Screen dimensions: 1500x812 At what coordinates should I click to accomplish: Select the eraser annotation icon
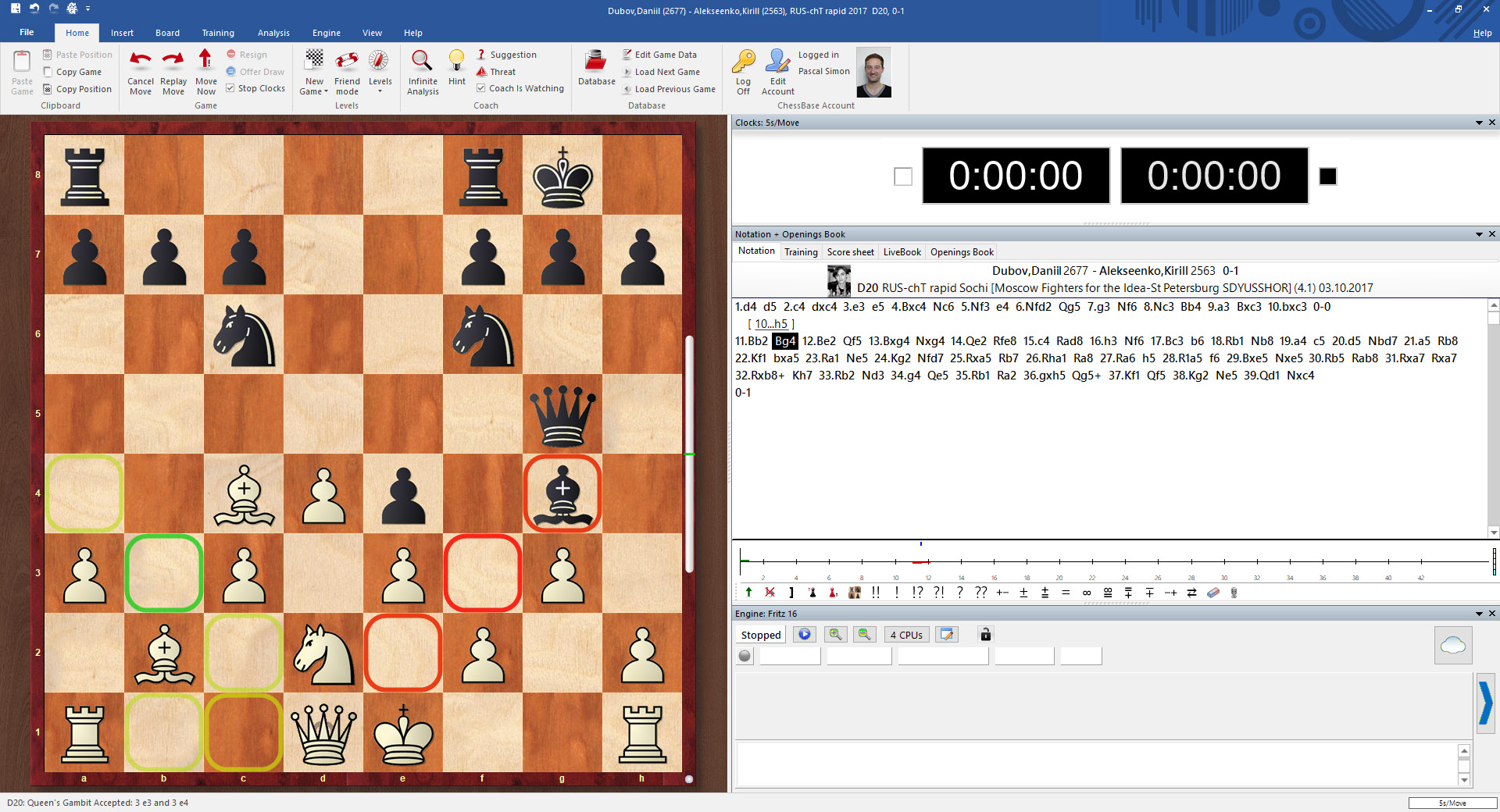[x=1212, y=593]
